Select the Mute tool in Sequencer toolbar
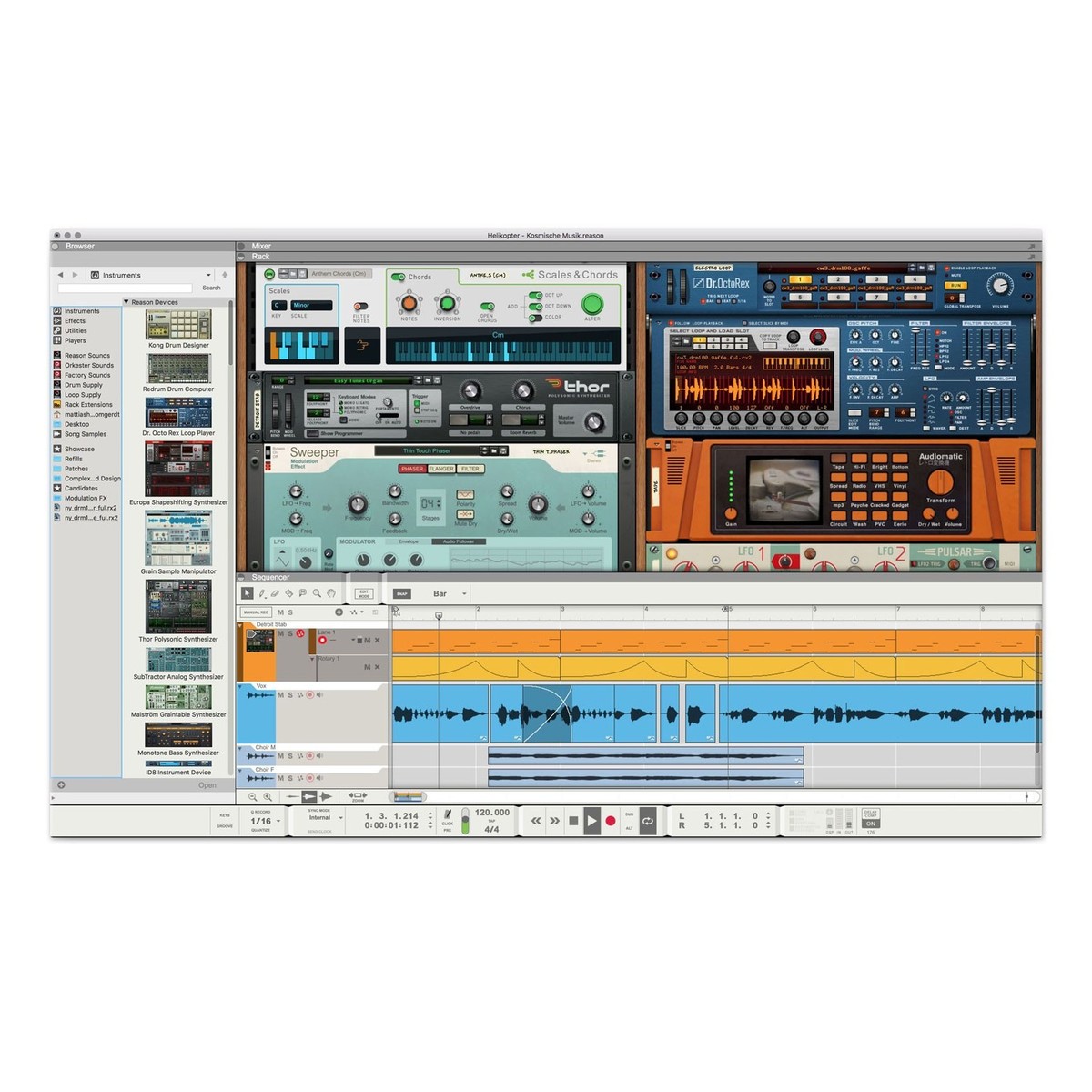The width and height of the screenshot is (1092, 1092). tap(302, 593)
